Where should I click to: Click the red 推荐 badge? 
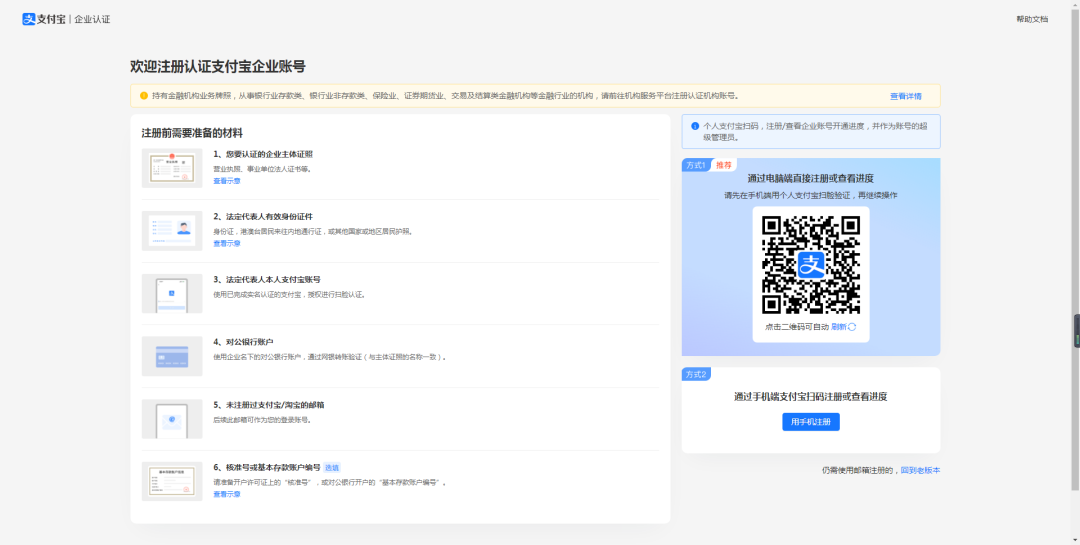point(723,165)
